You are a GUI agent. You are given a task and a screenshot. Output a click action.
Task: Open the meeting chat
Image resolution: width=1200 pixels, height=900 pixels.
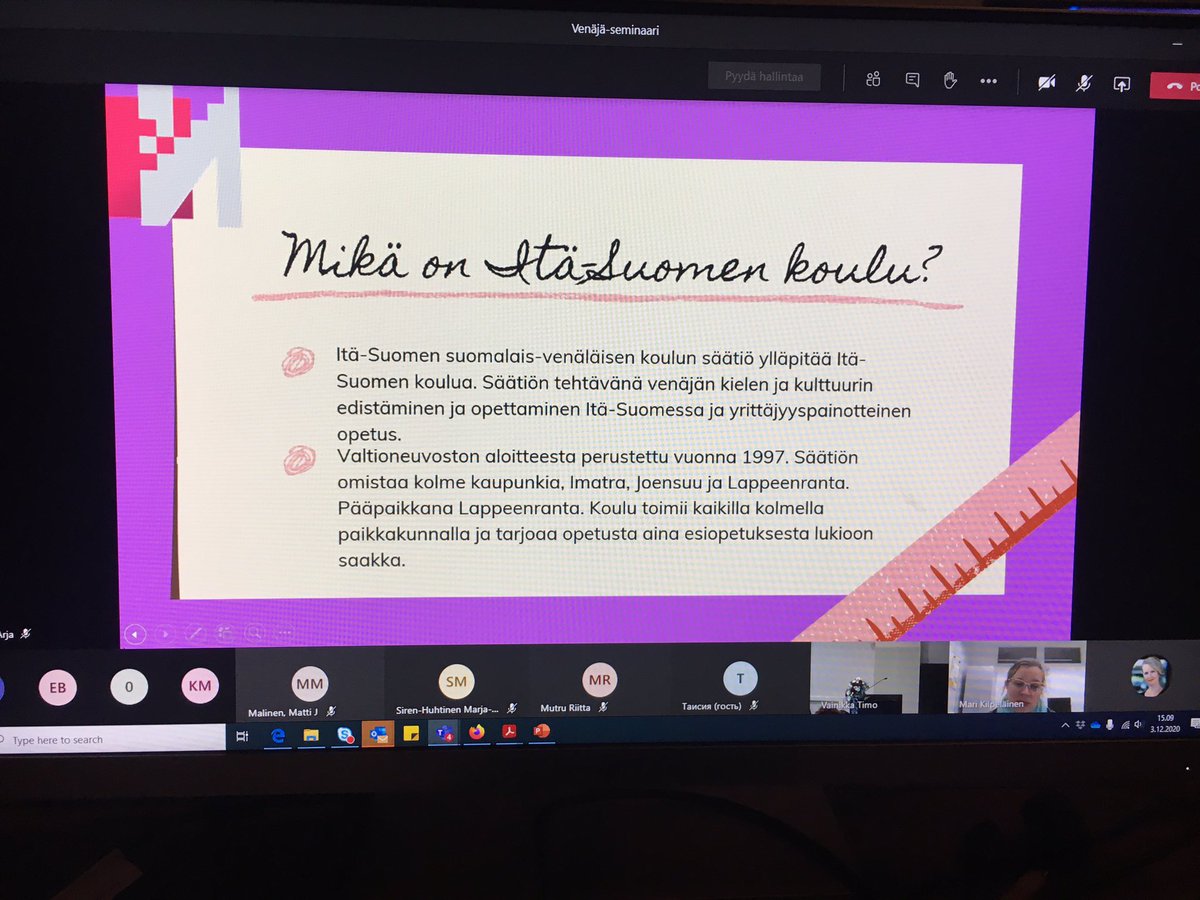coord(912,80)
